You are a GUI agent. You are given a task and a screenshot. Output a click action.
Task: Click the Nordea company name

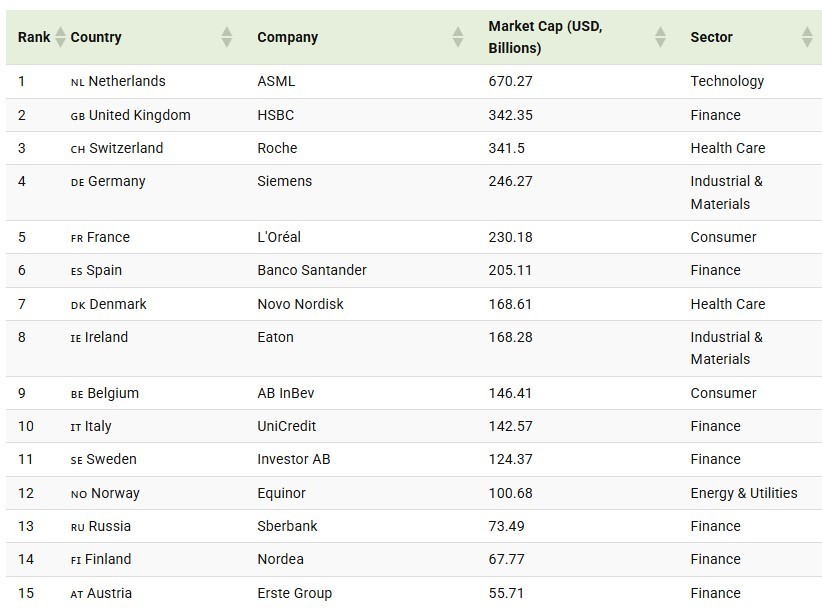tap(280, 559)
